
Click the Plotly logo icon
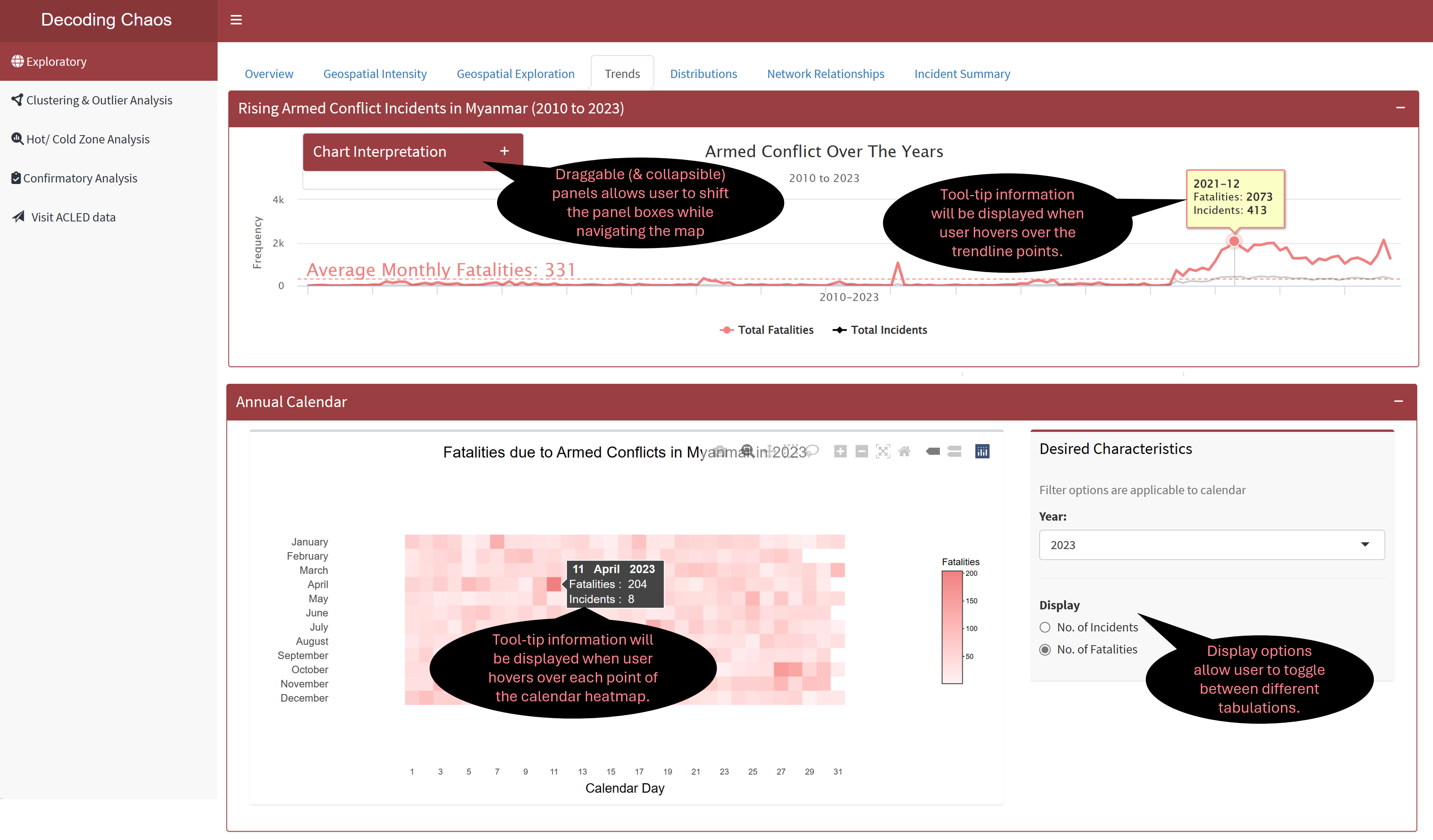[982, 452]
